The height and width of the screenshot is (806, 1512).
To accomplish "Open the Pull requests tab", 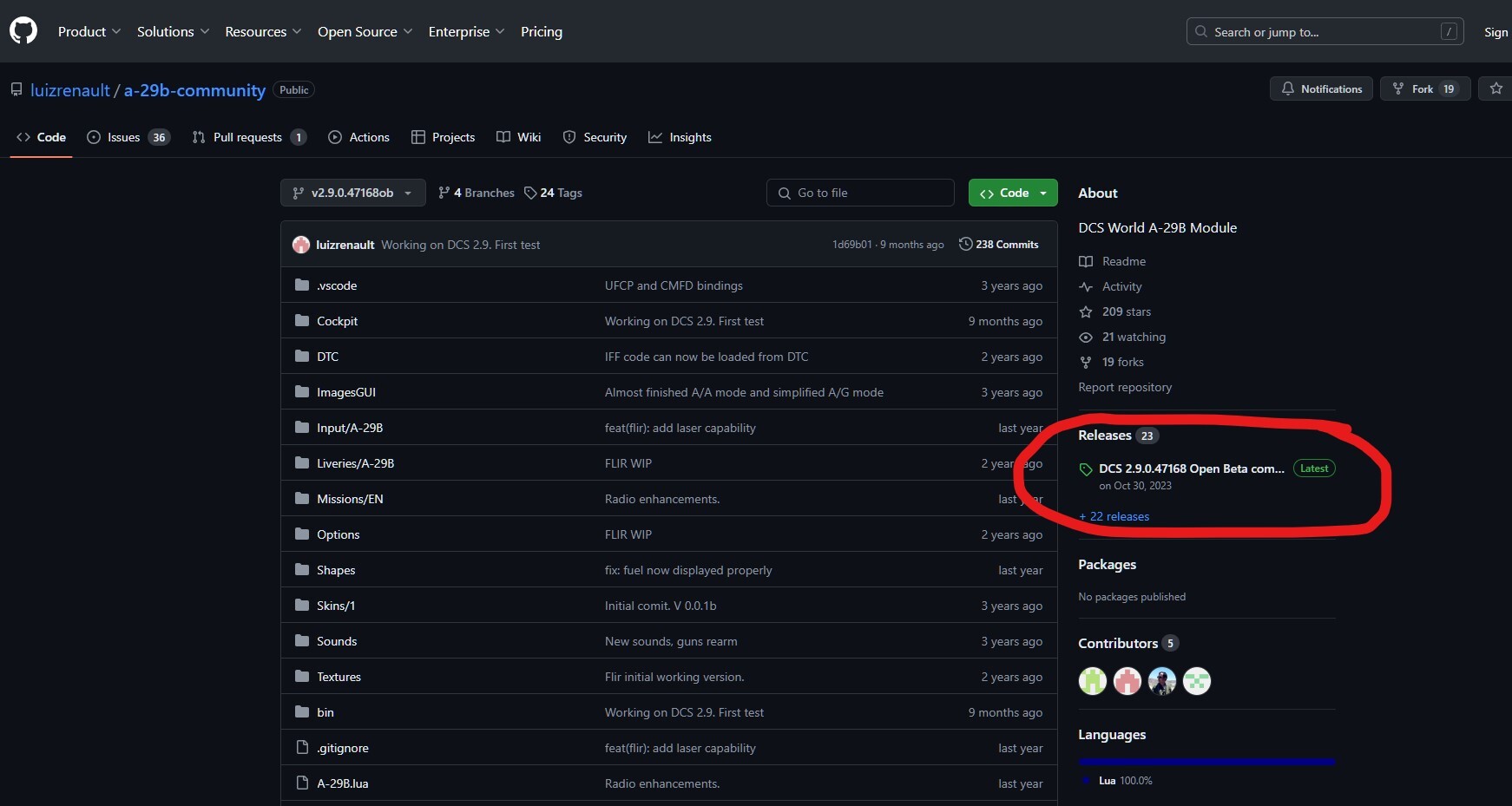I will tap(249, 137).
